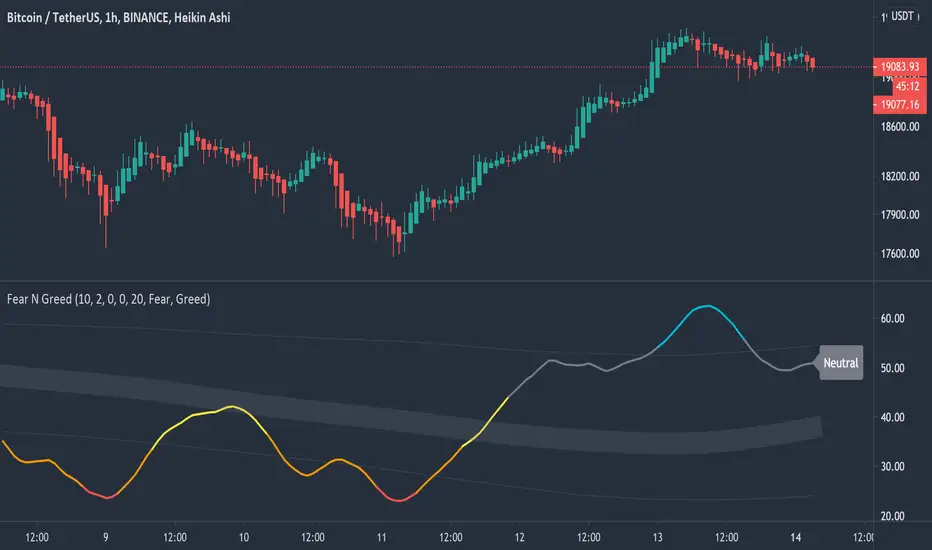The width and height of the screenshot is (932, 550).
Task: Open the USDT currency selector
Action: [902, 16]
